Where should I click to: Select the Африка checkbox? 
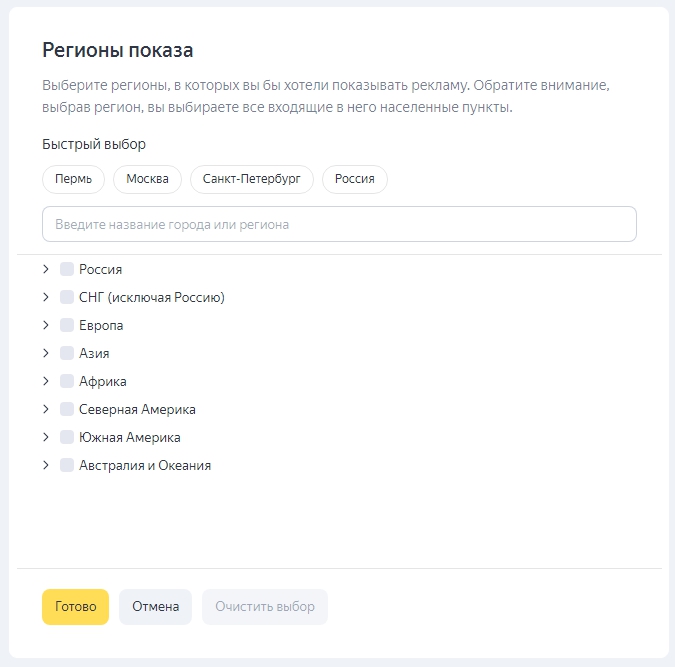point(67,381)
